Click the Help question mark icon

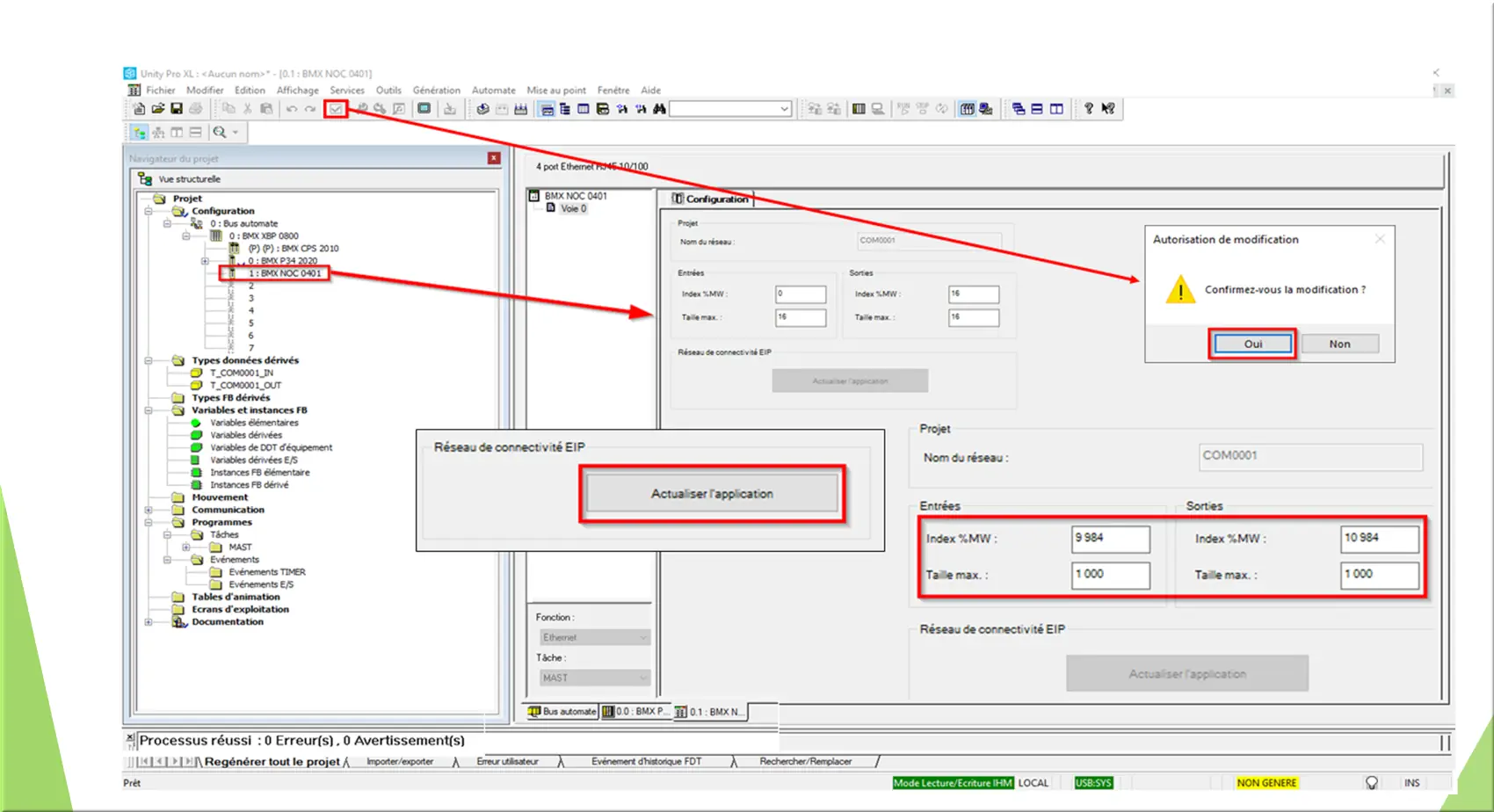1089,109
